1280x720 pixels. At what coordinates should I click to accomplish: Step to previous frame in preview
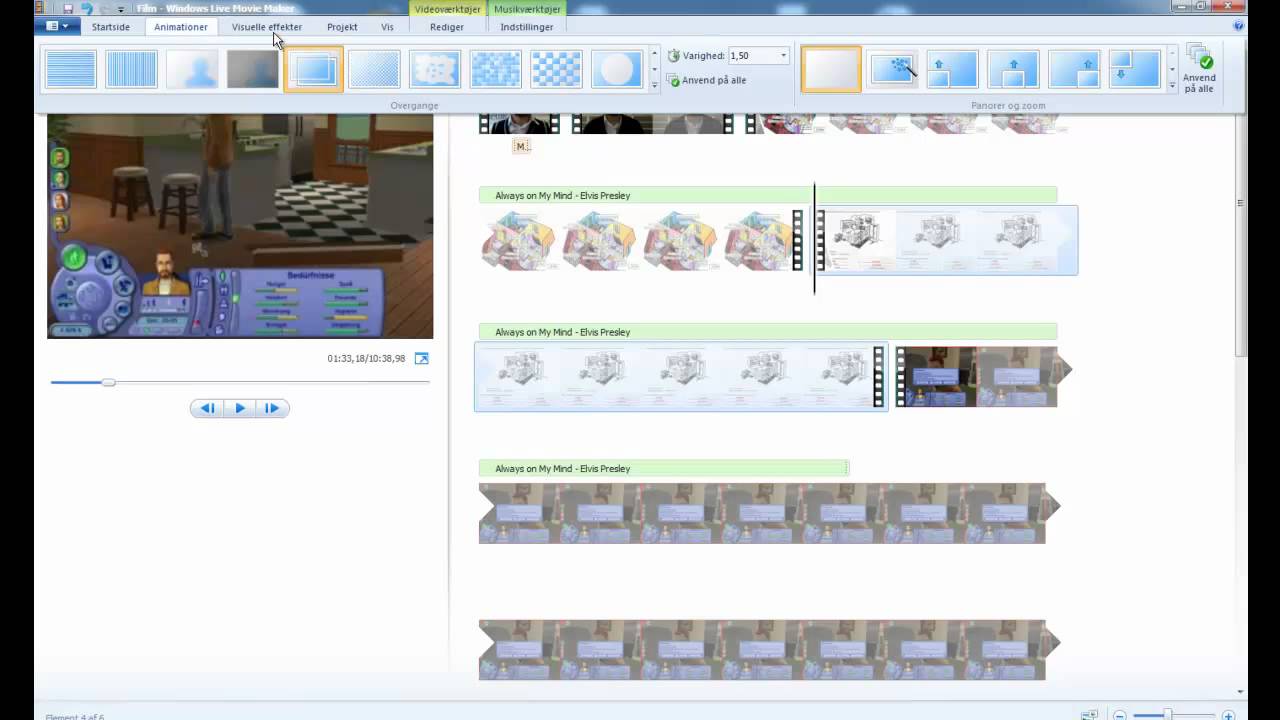(x=207, y=408)
